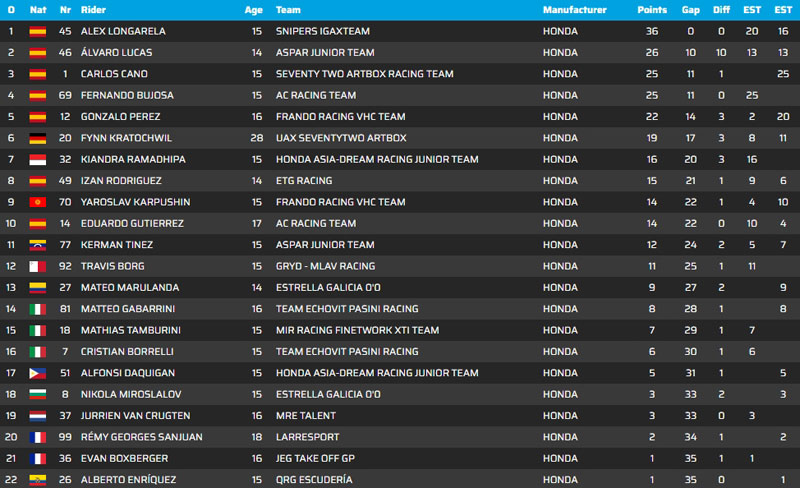Click the Venezuelan flag next to Kerman Tinez
800x488 pixels.
pyautogui.click(x=38, y=245)
